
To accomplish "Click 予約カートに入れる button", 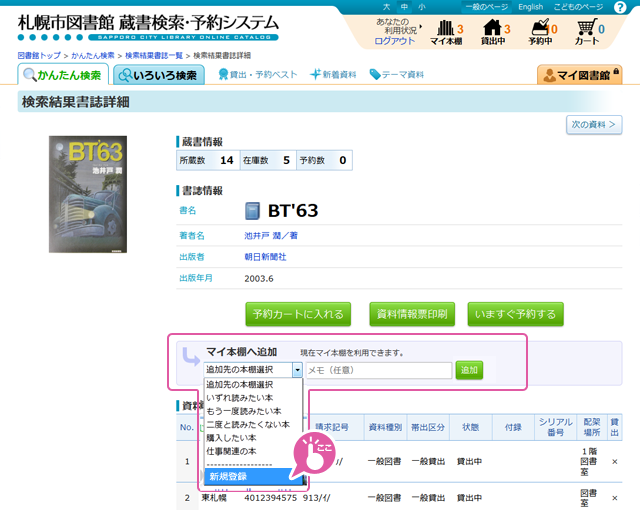I will tap(298, 314).
